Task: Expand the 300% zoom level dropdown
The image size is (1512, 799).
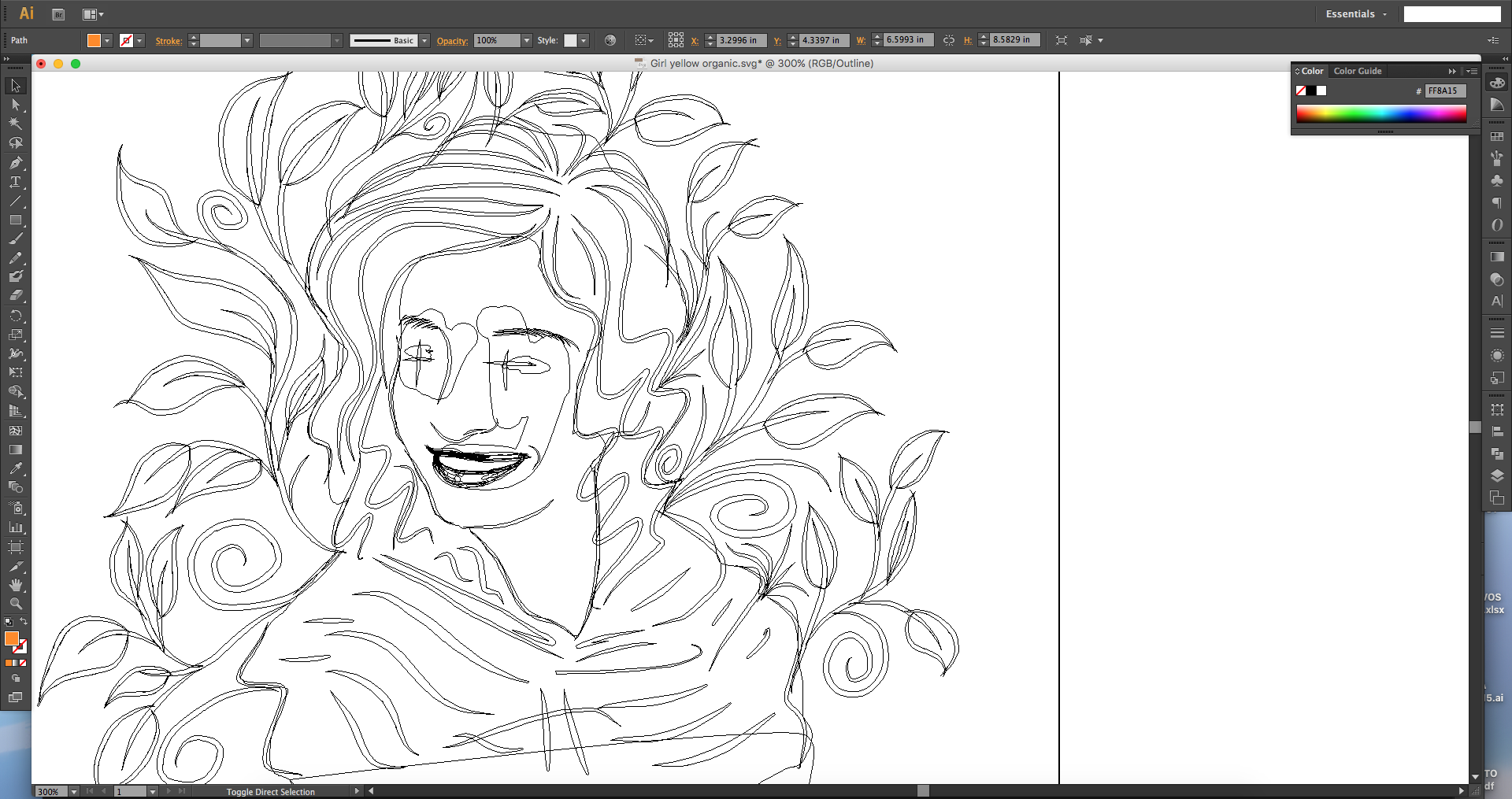Action: 74,791
